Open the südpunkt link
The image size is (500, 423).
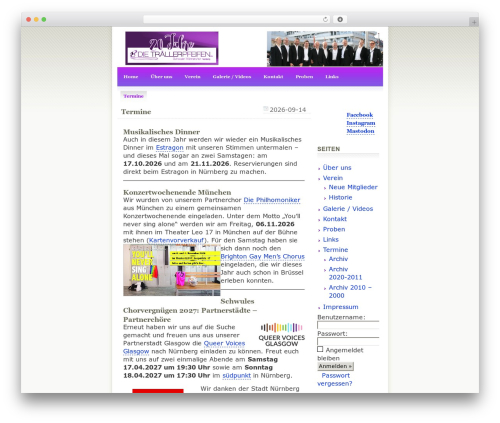tap(236, 376)
